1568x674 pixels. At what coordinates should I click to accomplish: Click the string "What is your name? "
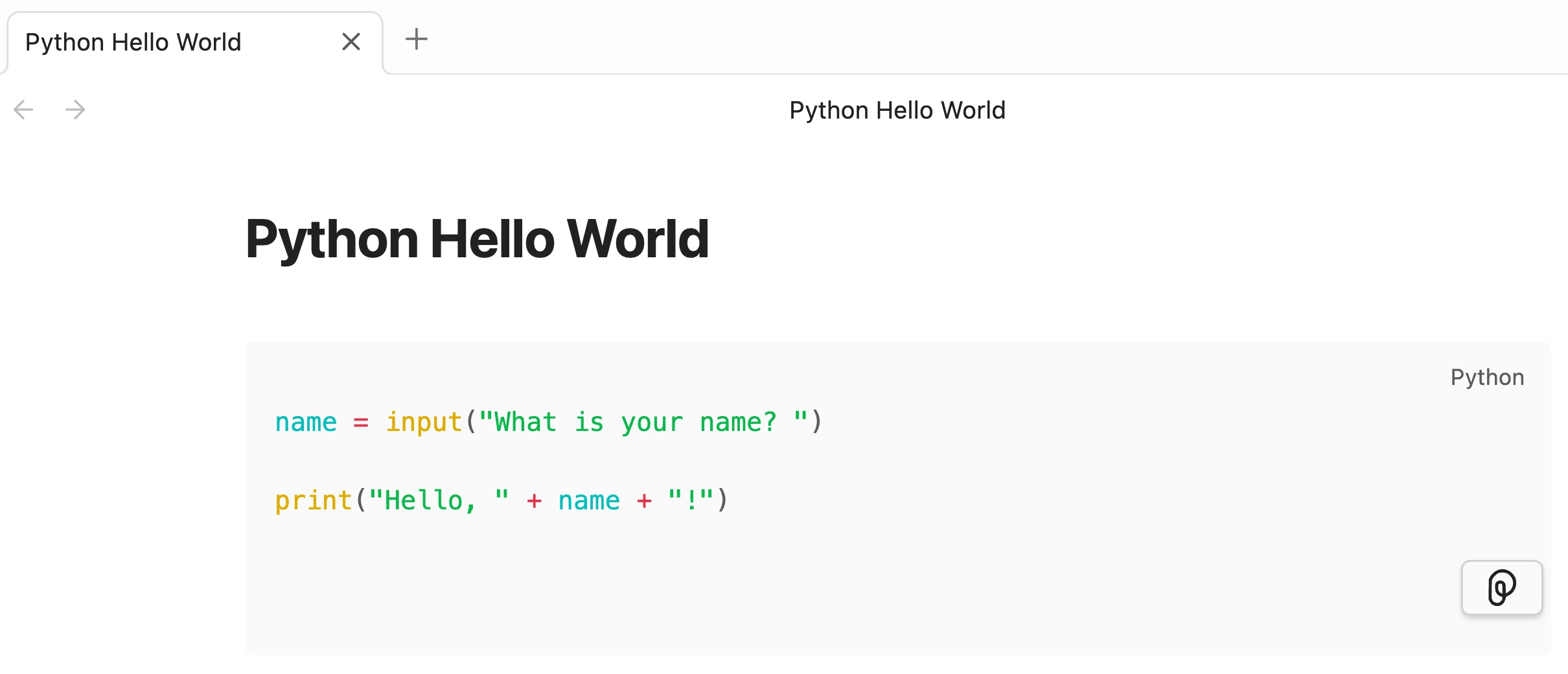pyautogui.click(x=645, y=422)
